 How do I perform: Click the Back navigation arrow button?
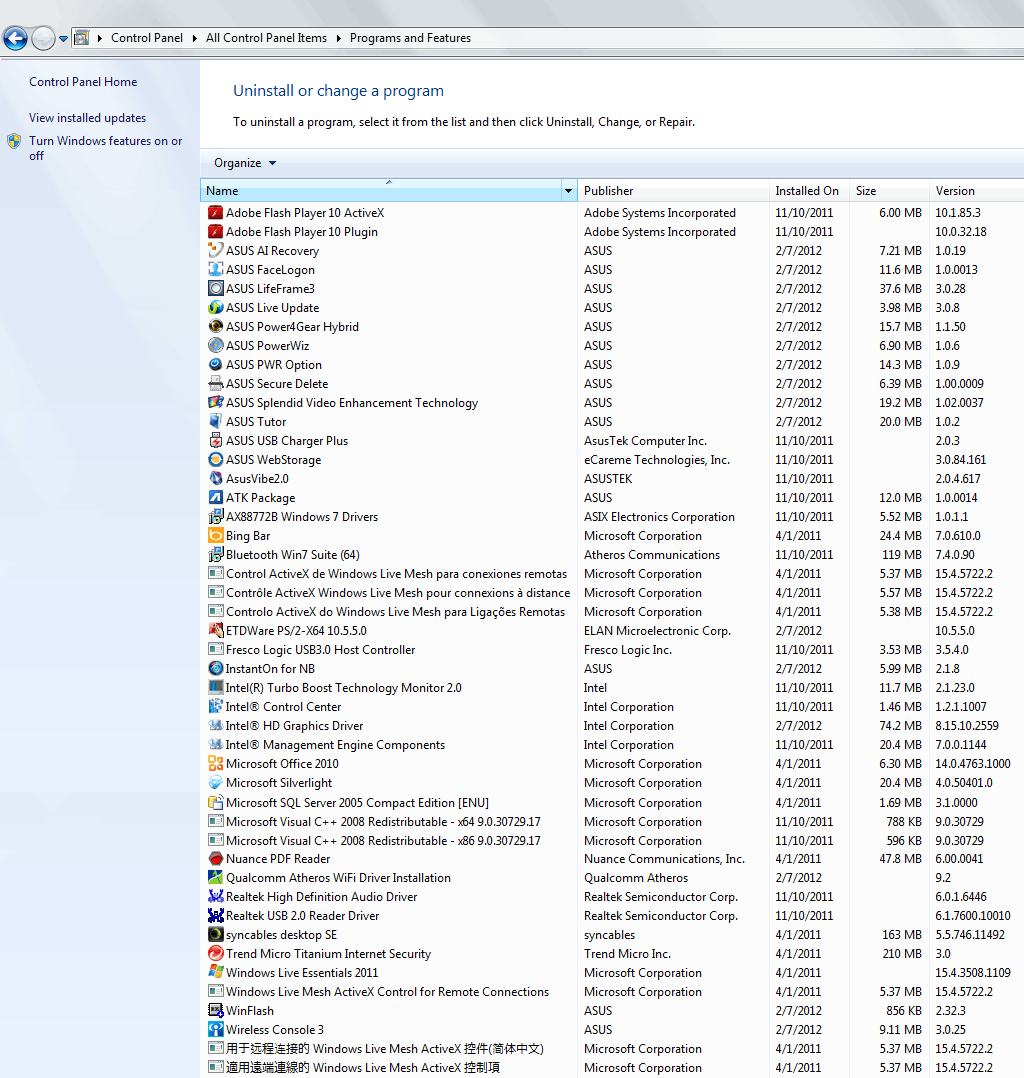pos(15,38)
